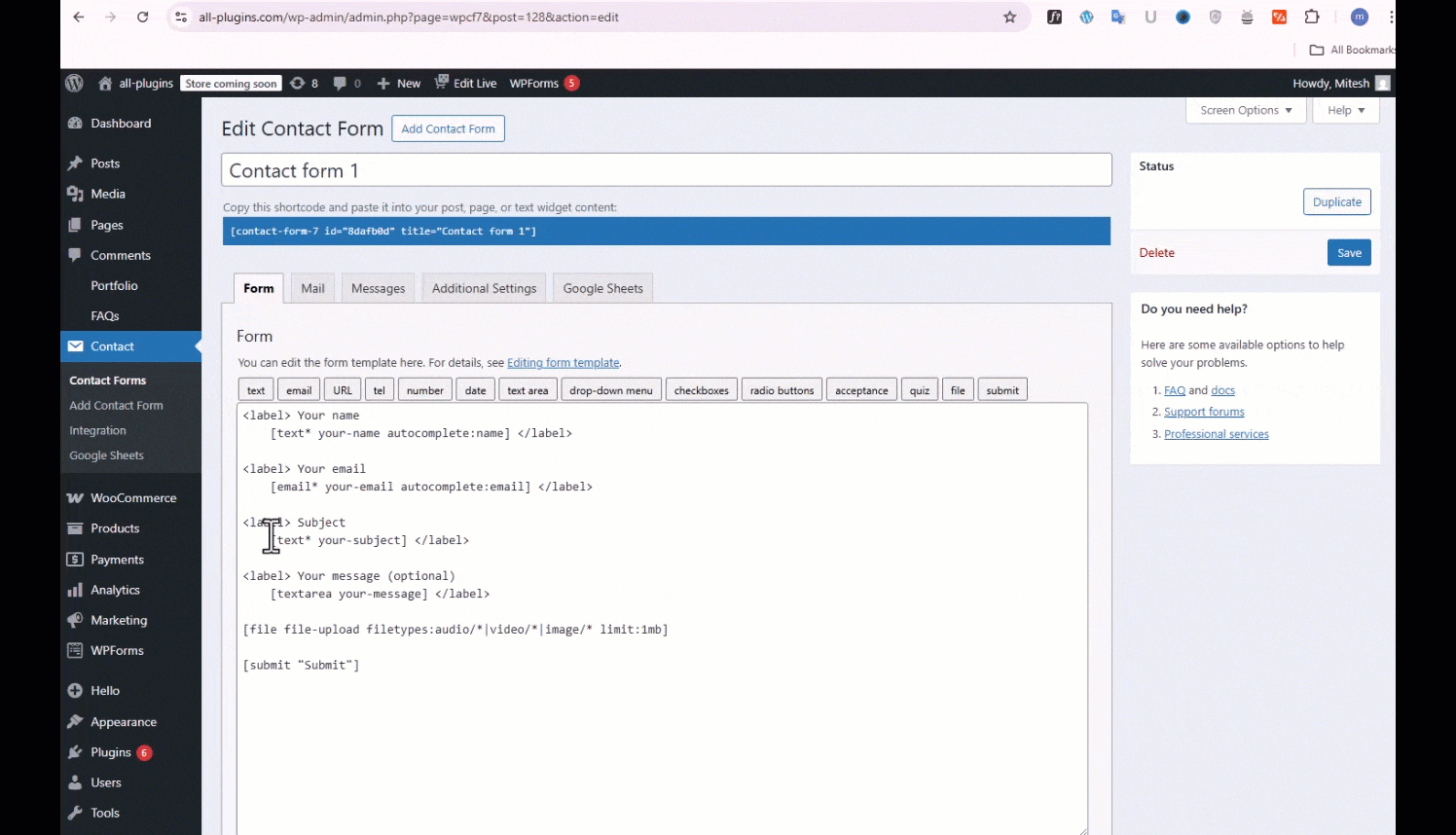Image resolution: width=1456 pixels, height=835 pixels.
Task: Click the WordPress logo in admin bar
Action: pos(74,84)
